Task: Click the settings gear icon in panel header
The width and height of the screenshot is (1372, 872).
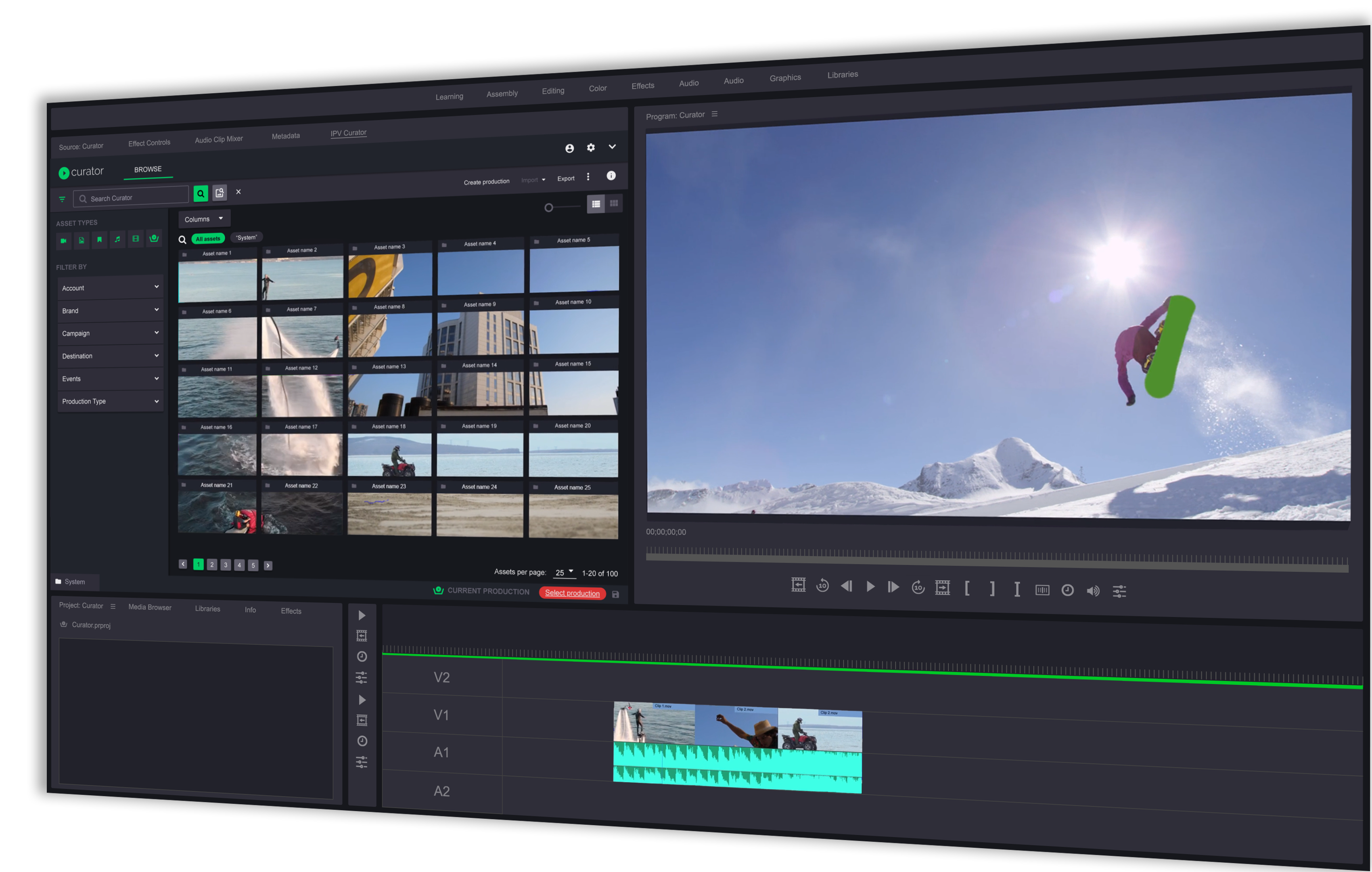Action: click(x=591, y=148)
